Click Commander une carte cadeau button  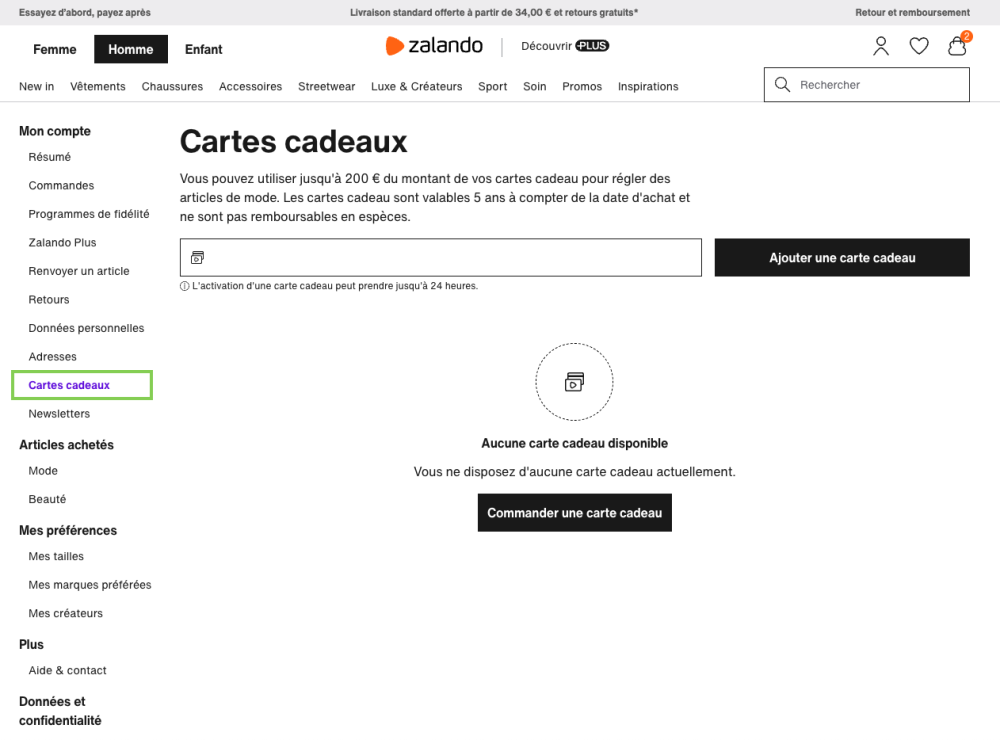[x=574, y=513]
